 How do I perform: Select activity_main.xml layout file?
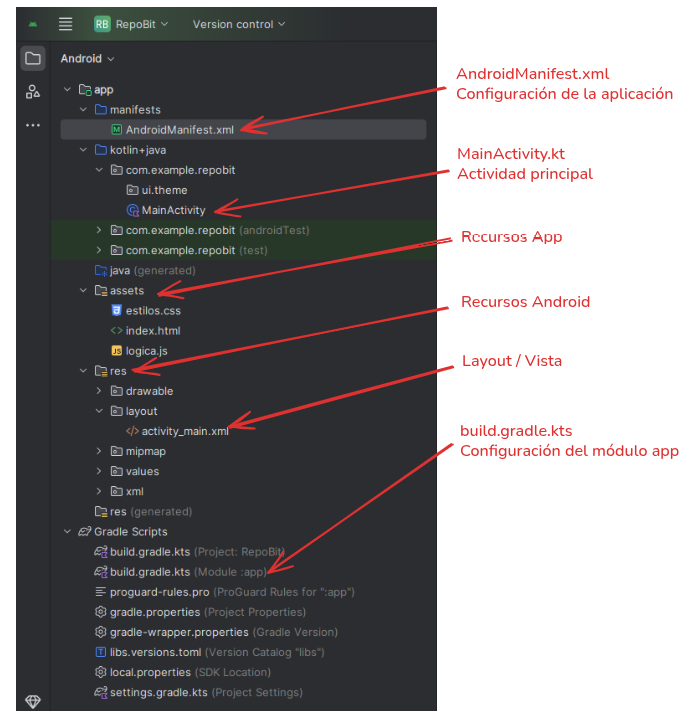[185, 432]
